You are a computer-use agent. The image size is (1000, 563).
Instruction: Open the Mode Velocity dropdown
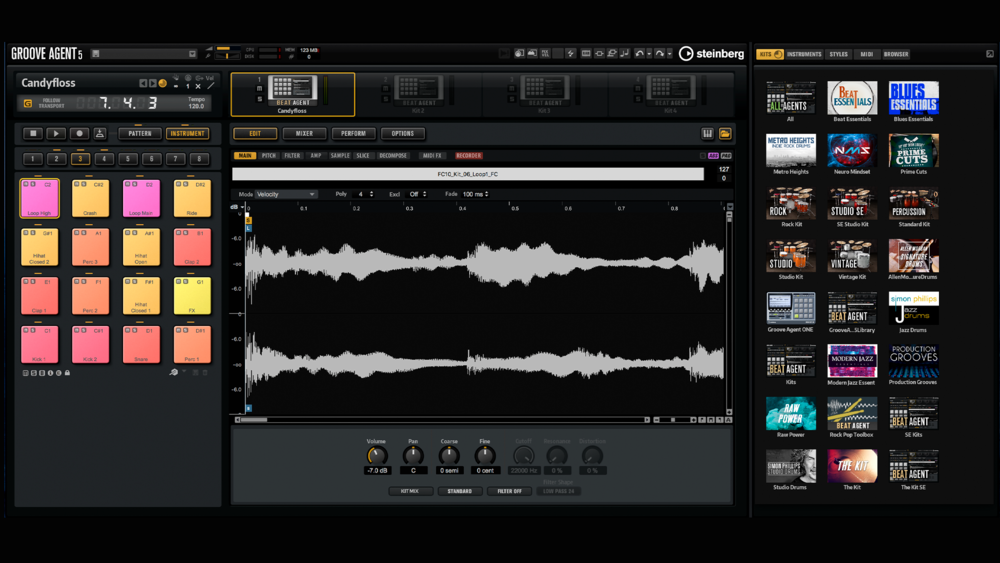coord(286,194)
